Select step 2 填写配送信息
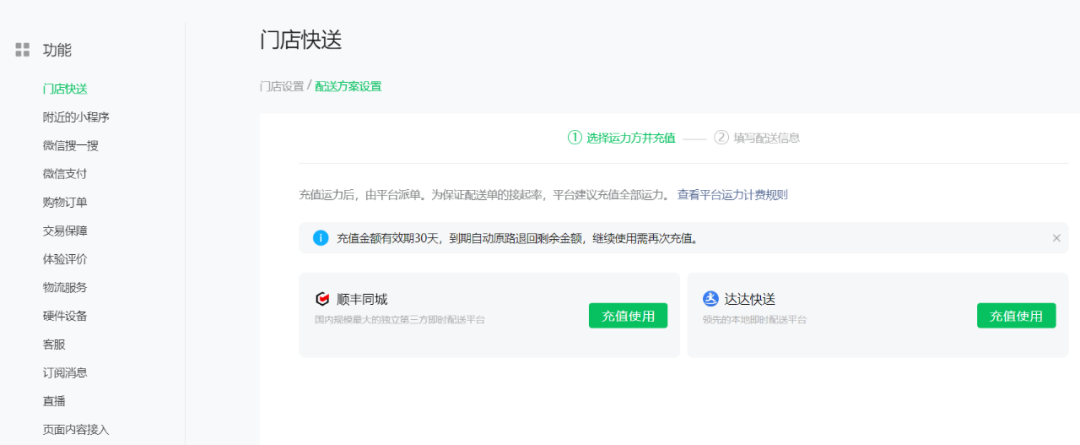The image size is (1080, 445). [757, 137]
